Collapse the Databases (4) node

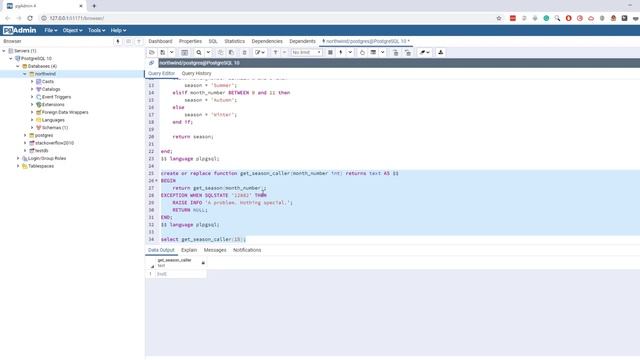18,66
